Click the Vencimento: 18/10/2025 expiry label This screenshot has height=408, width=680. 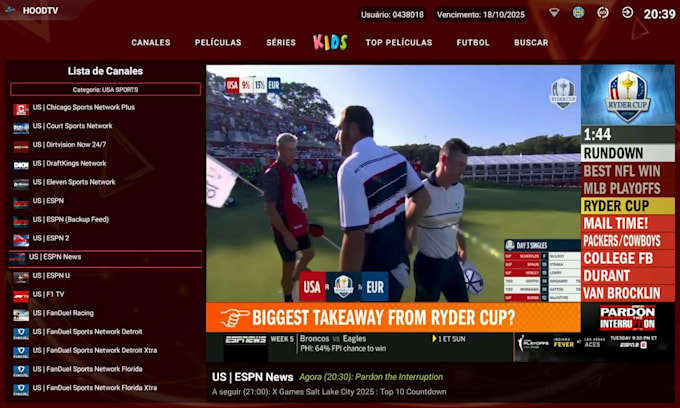[x=481, y=15]
